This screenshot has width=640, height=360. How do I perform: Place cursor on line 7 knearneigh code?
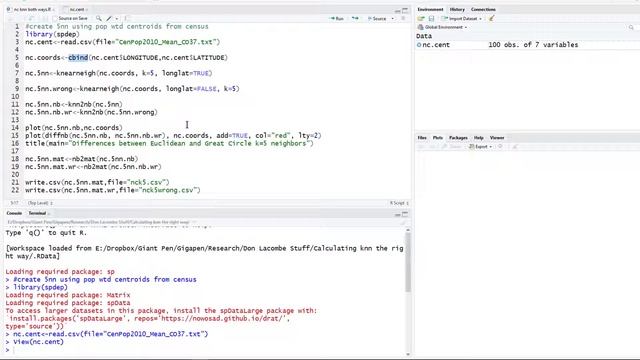tap(119, 73)
